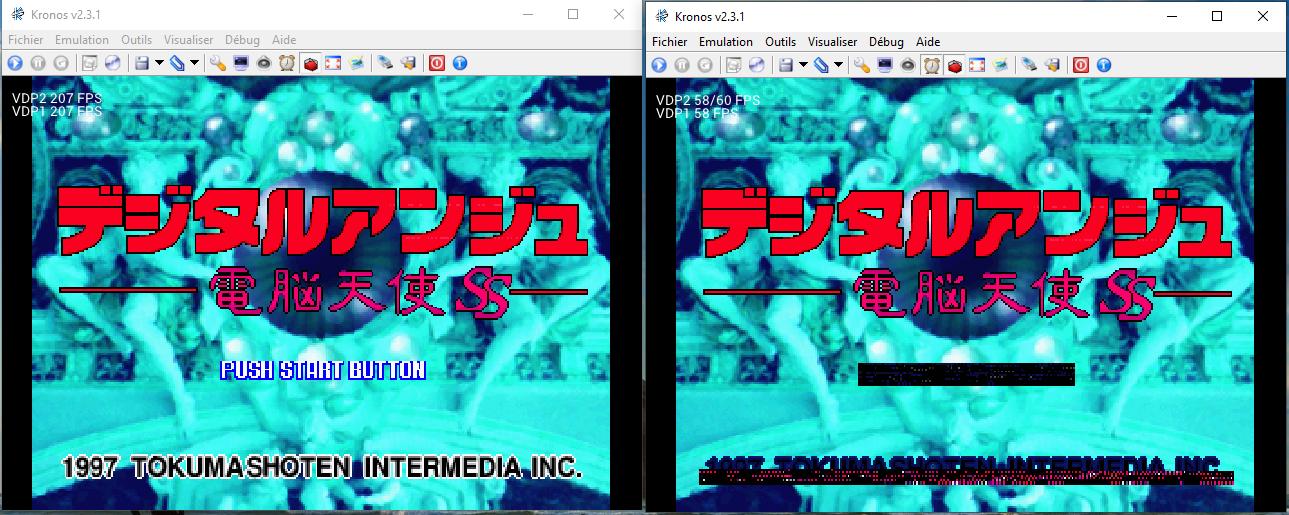The height and width of the screenshot is (515, 1289).
Task: Toggle the red cube button in right window
Action: point(954,64)
